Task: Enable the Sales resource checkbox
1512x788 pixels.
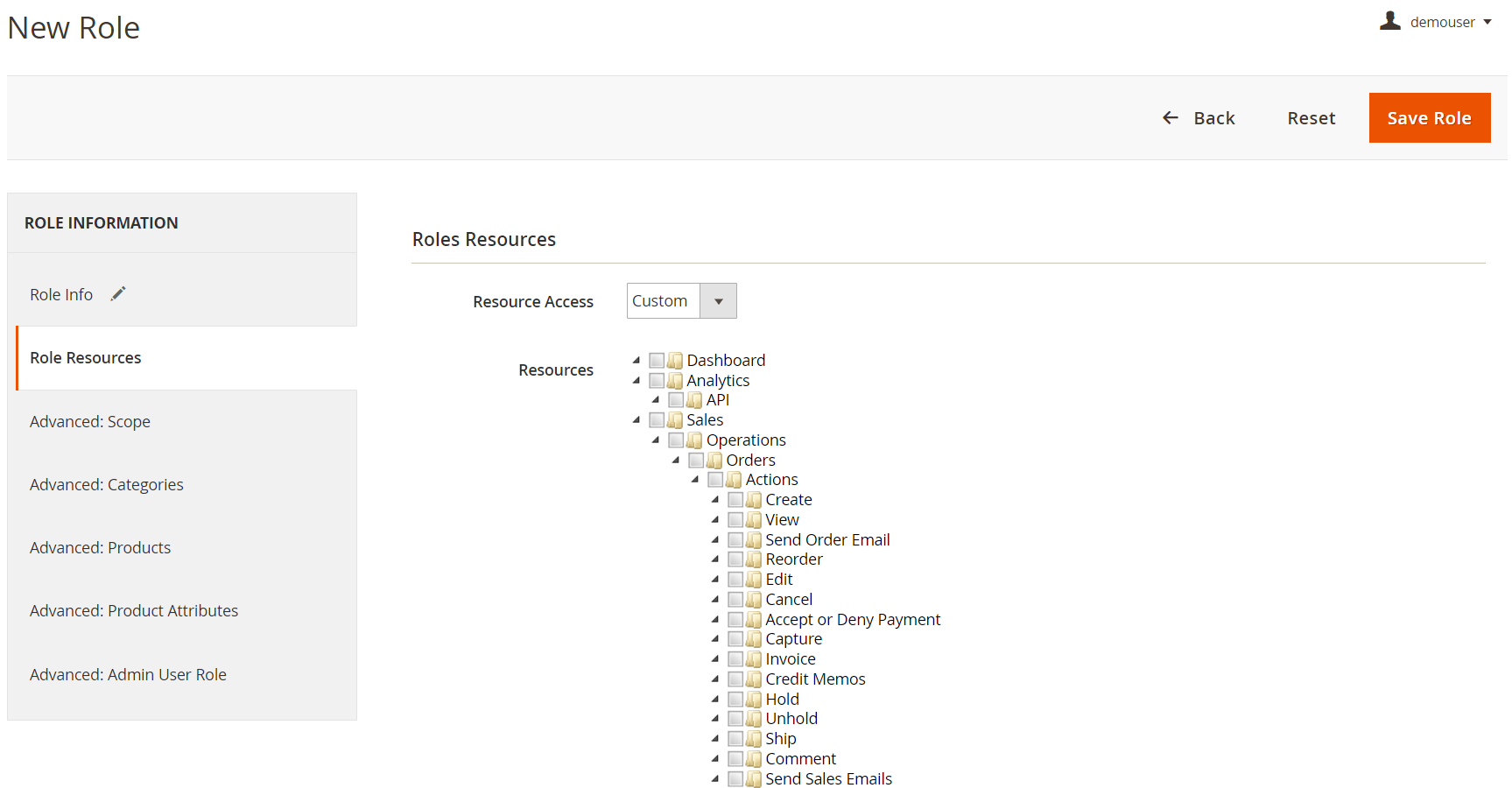Action: (x=657, y=420)
